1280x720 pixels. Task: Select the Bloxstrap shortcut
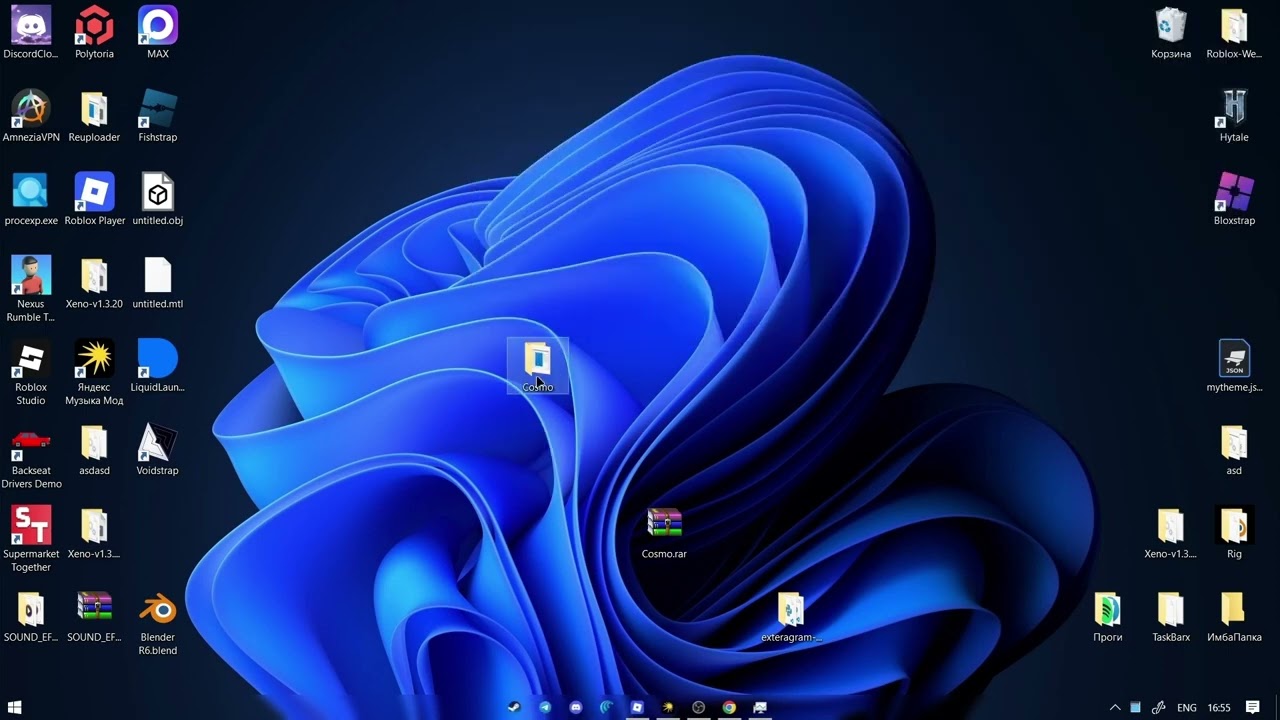pos(1234,199)
